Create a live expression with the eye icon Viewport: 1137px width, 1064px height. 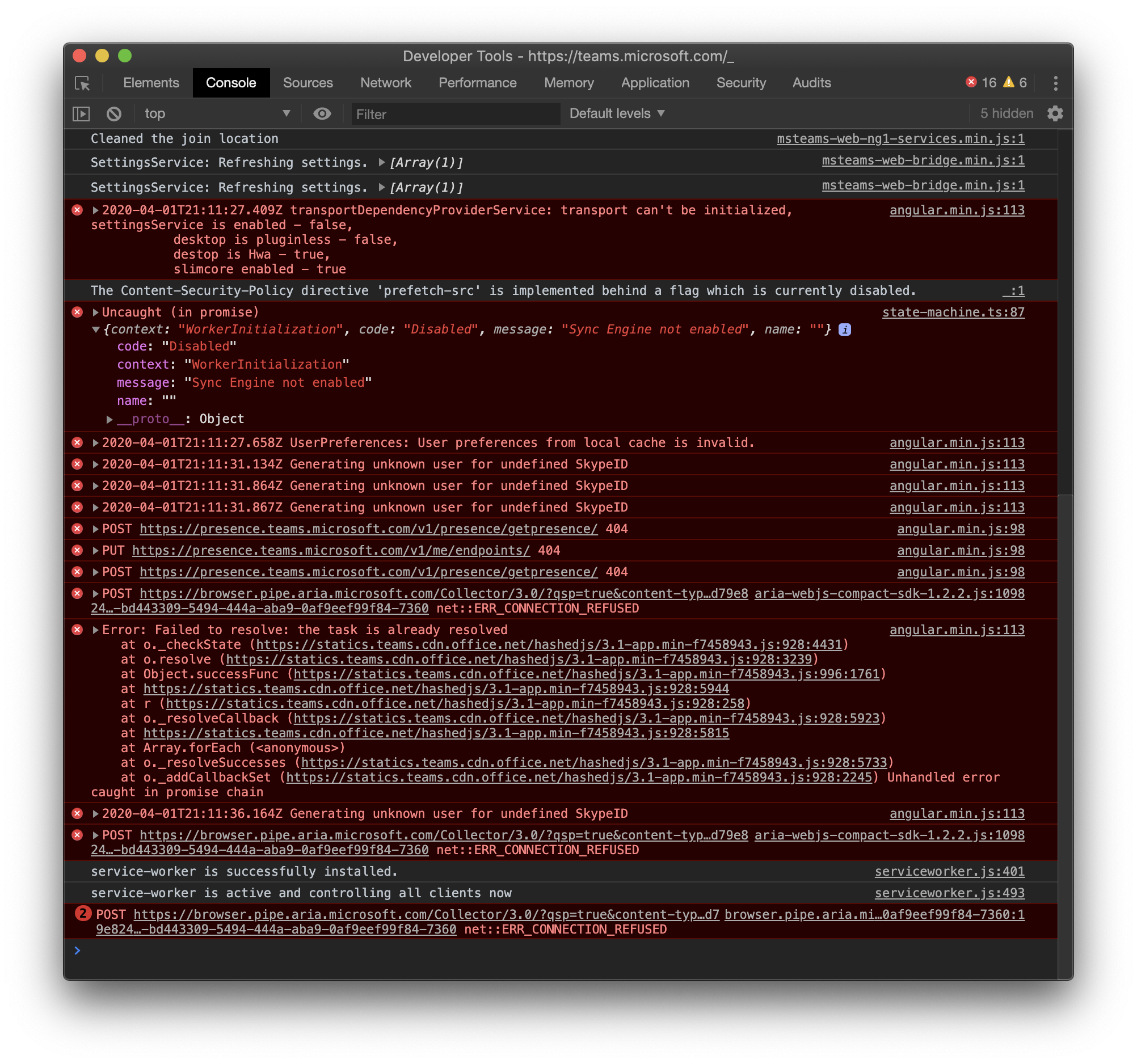pyautogui.click(x=322, y=114)
